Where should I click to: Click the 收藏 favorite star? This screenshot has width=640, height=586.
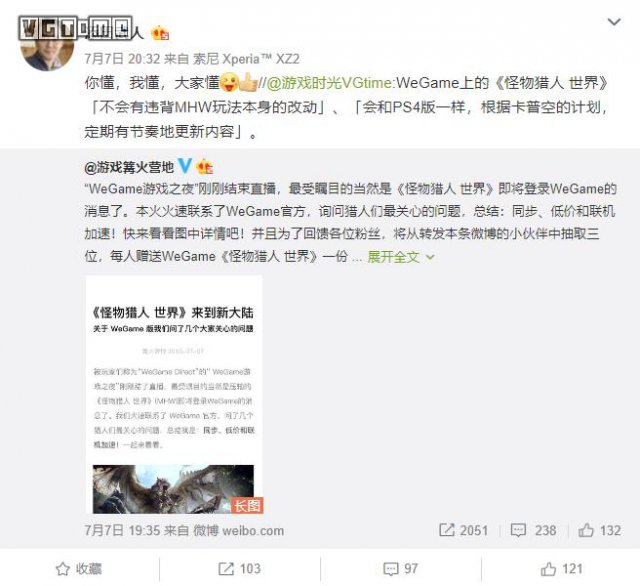pyautogui.click(x=79, y=568)
